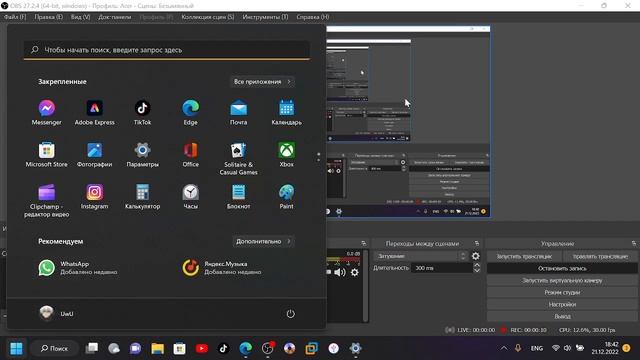Image resolution: width=640 pixels, height=360 pixels.
Task: Open the Почта mail app
Action: pos(238,113)
